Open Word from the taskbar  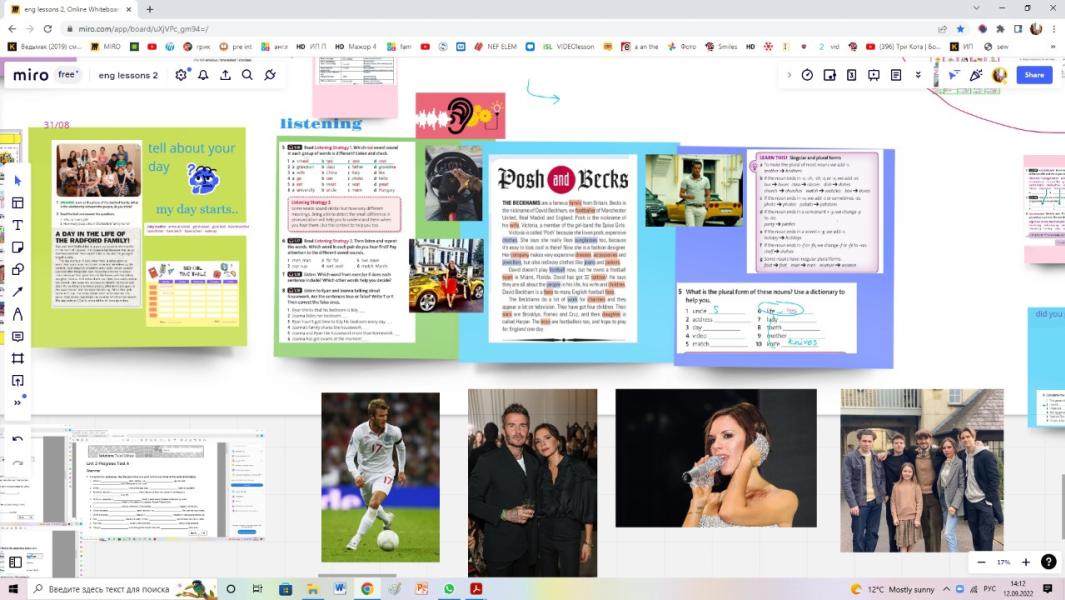tap(340, 588)
